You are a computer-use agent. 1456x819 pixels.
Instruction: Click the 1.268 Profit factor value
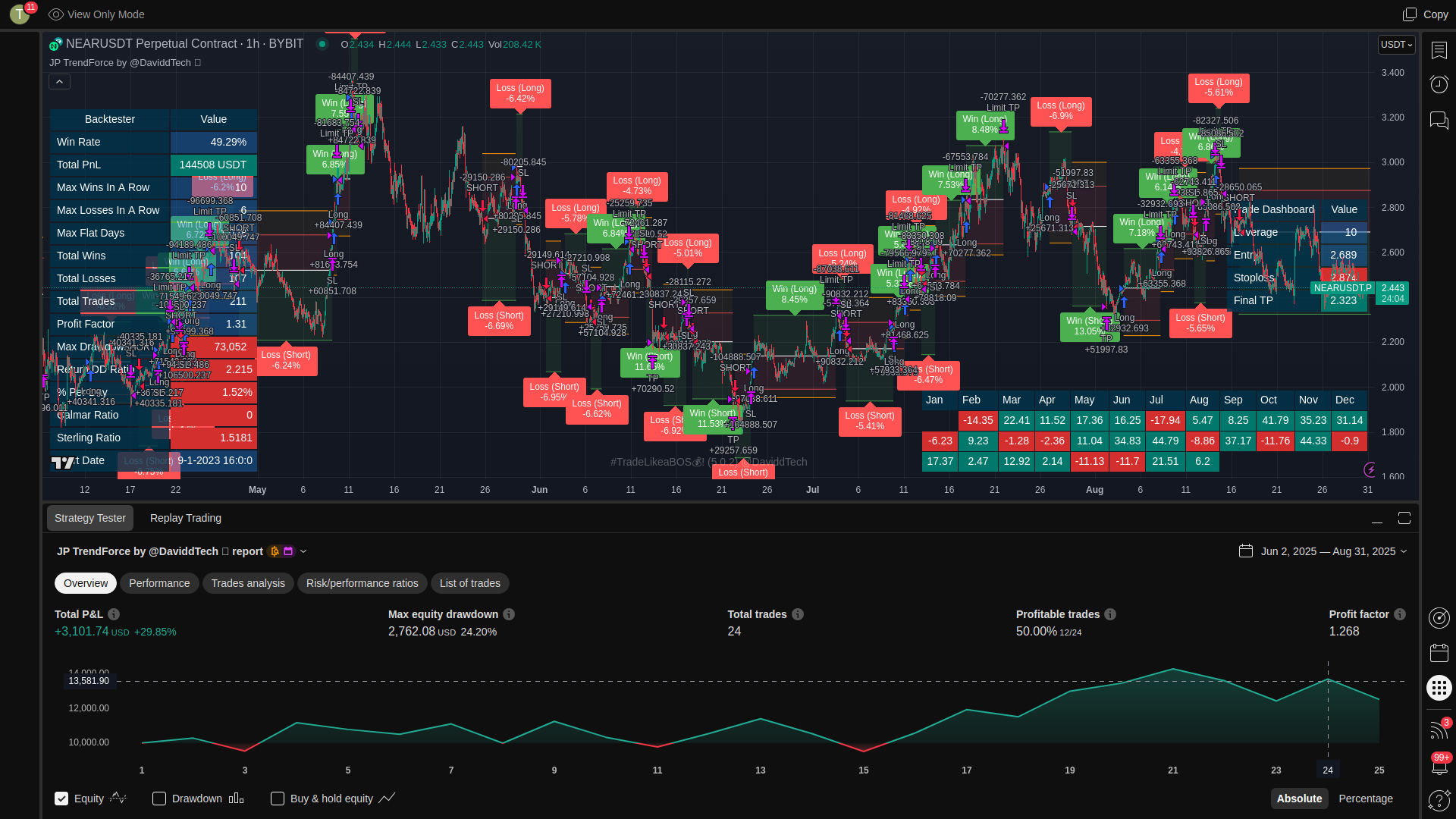[x=1344, y=632]
